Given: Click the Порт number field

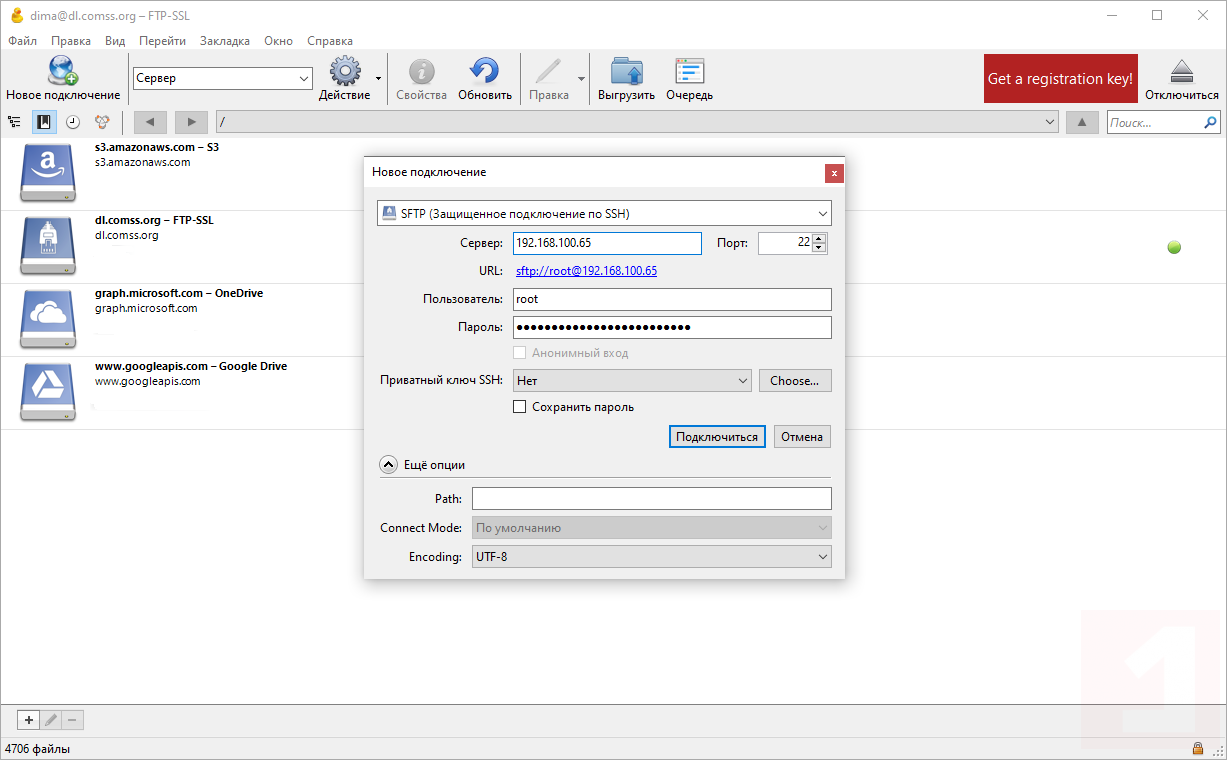Looking at the screenshot, I should point(785,243).
